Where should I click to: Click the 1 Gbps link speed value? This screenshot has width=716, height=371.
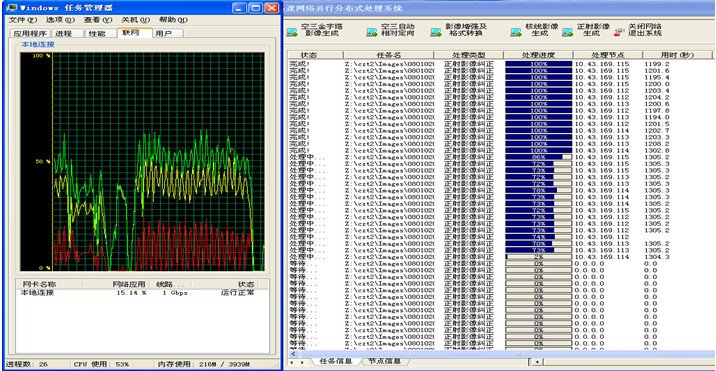click(175, 293)
